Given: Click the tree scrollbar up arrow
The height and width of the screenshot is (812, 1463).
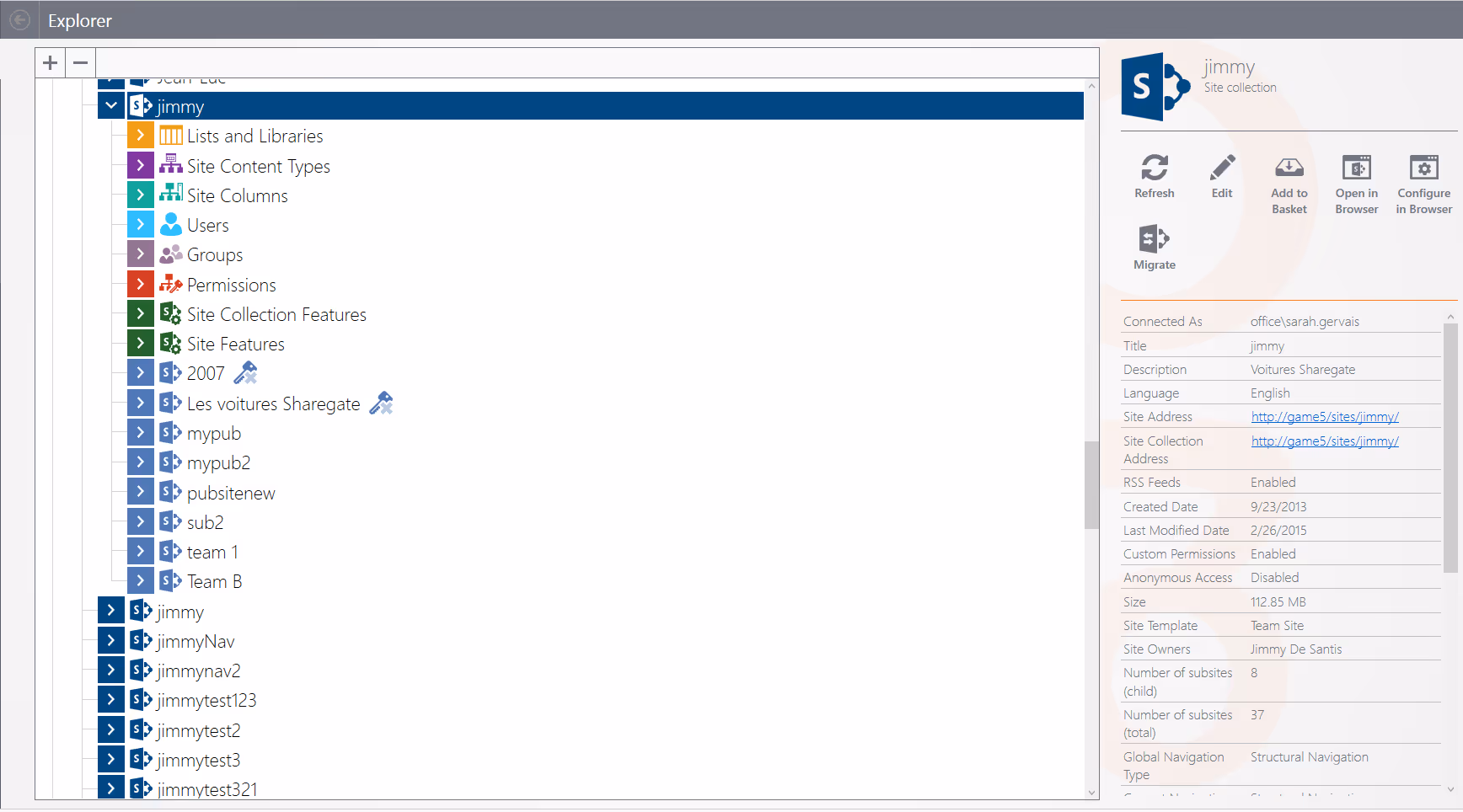Looking at the screenshot, I should [x=1091, y=86].
